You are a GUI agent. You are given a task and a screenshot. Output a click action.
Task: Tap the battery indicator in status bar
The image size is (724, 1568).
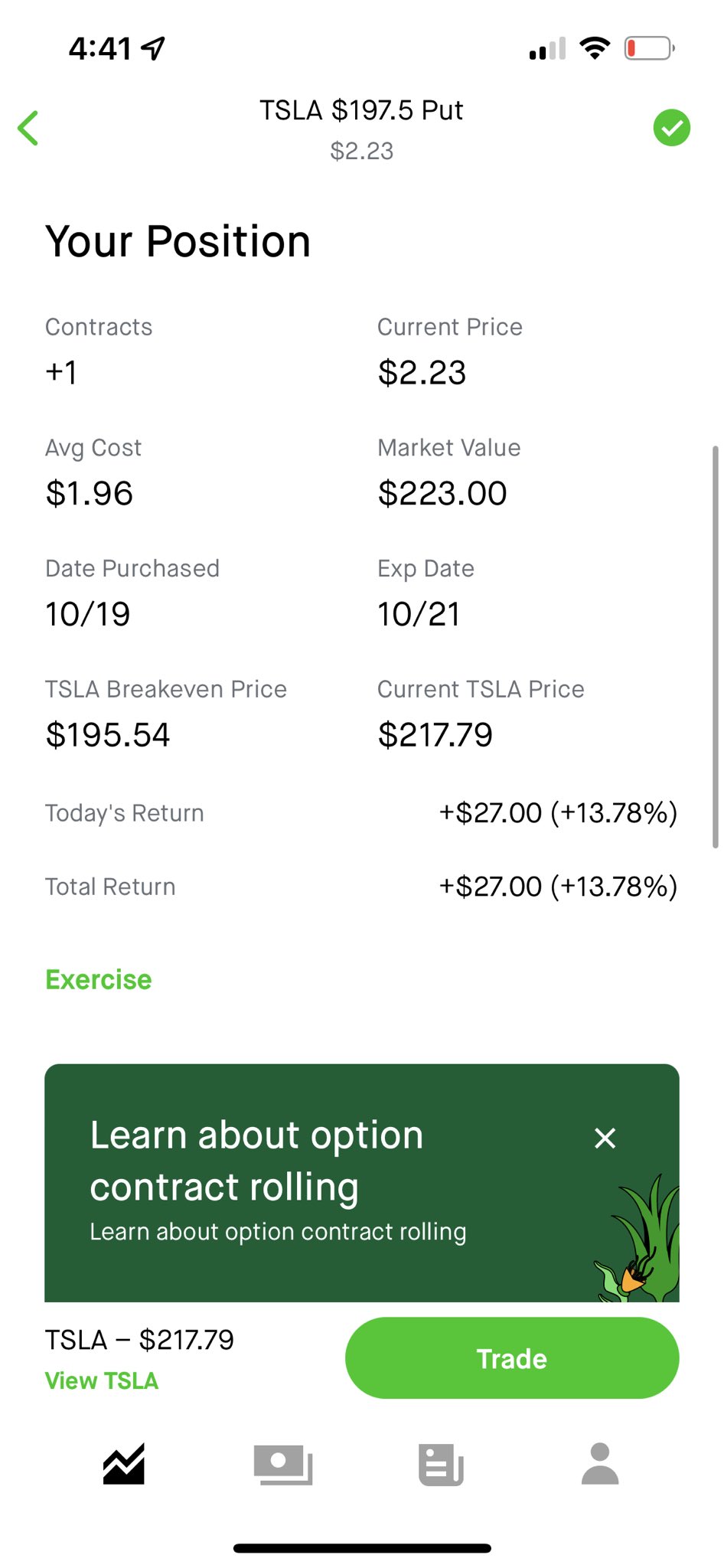pyautogui.click(x=648, y=49)
